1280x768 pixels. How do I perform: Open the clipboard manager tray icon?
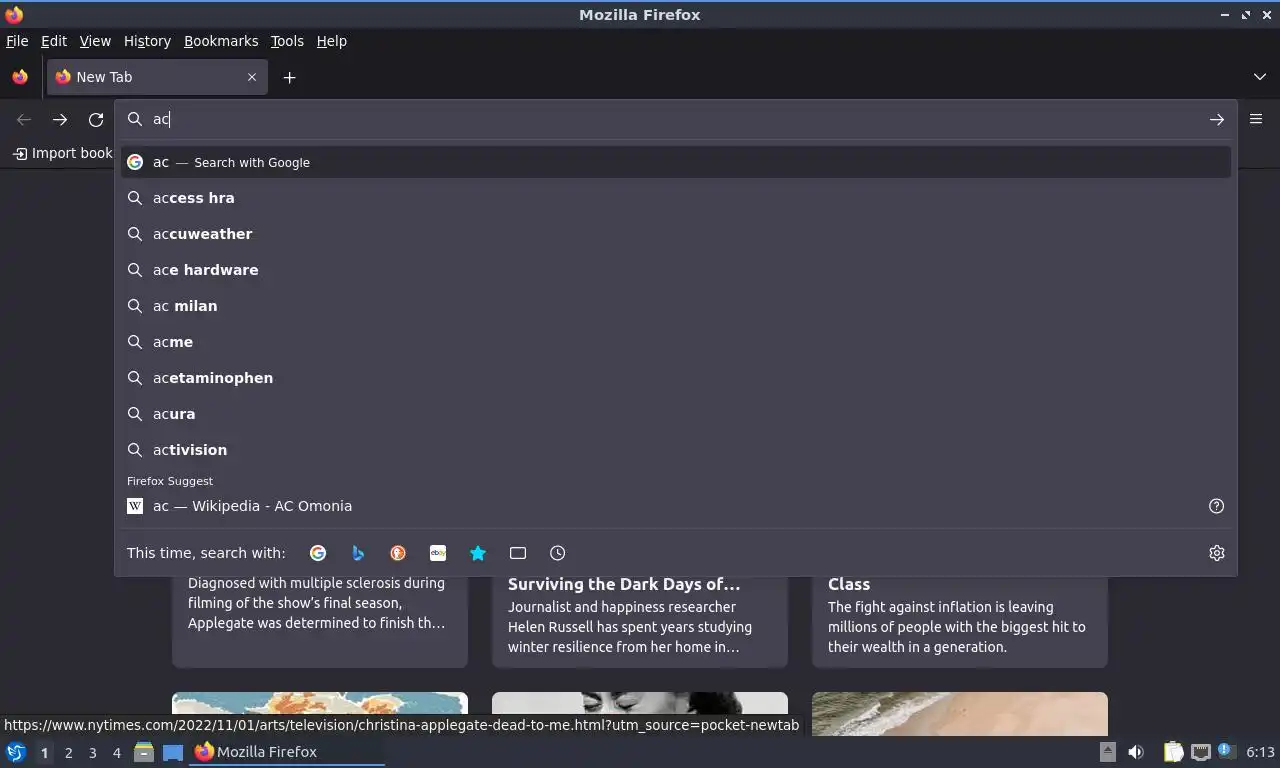1173,752
